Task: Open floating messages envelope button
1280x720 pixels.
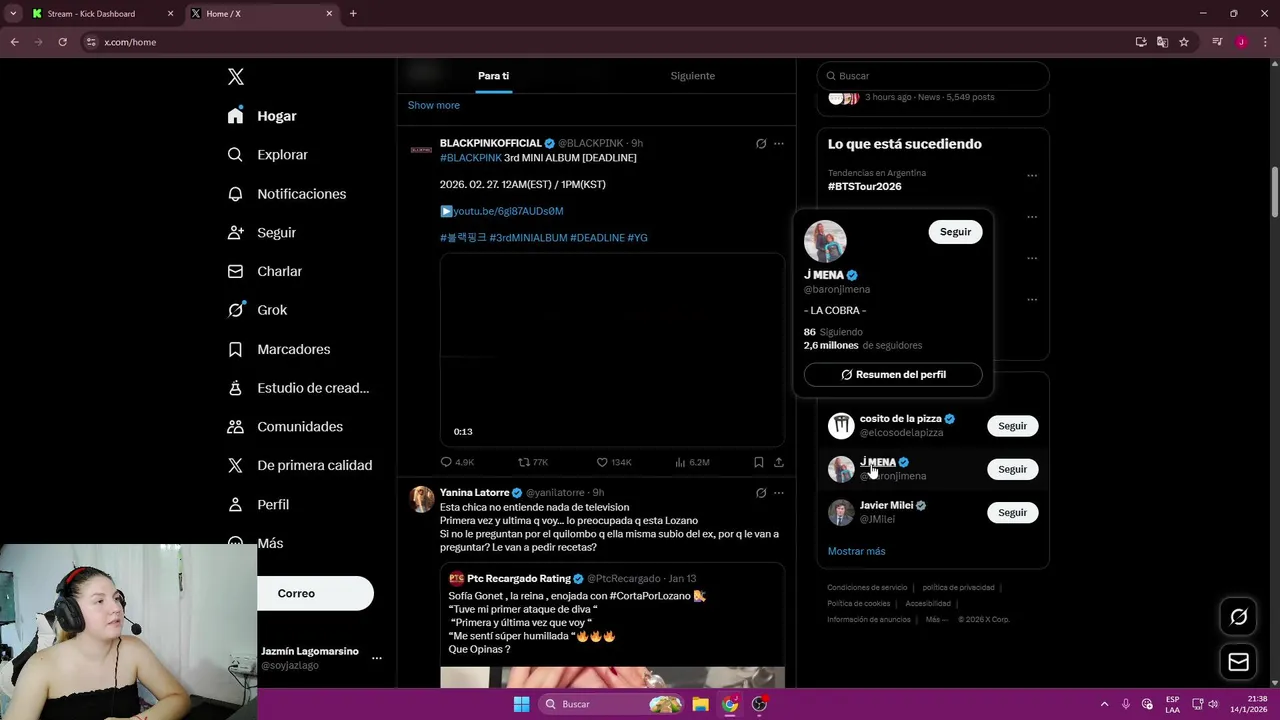Action: 1238,662
